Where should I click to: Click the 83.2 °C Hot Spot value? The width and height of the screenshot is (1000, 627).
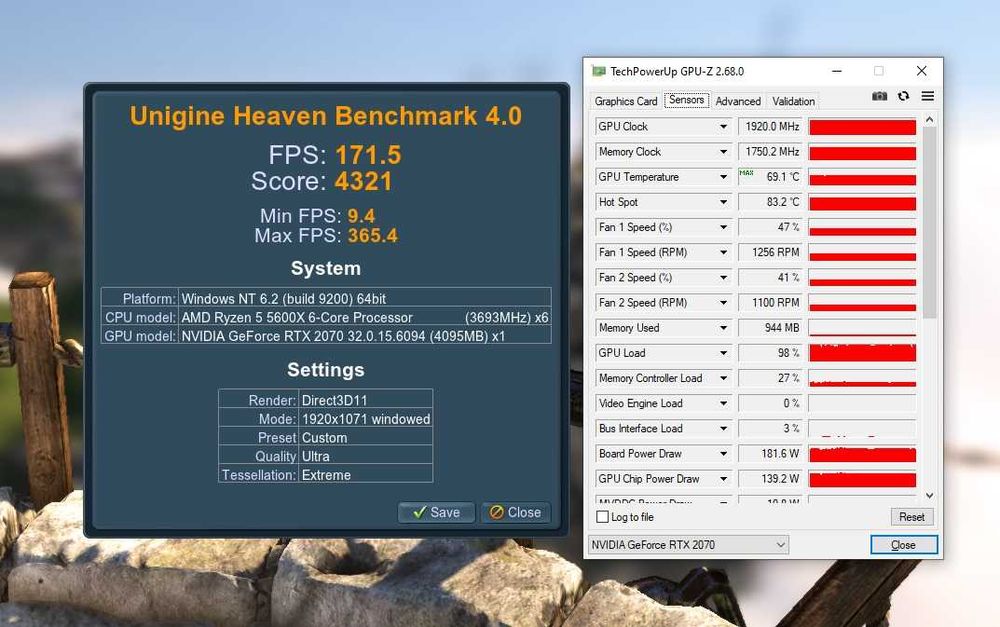pos(771,202)
